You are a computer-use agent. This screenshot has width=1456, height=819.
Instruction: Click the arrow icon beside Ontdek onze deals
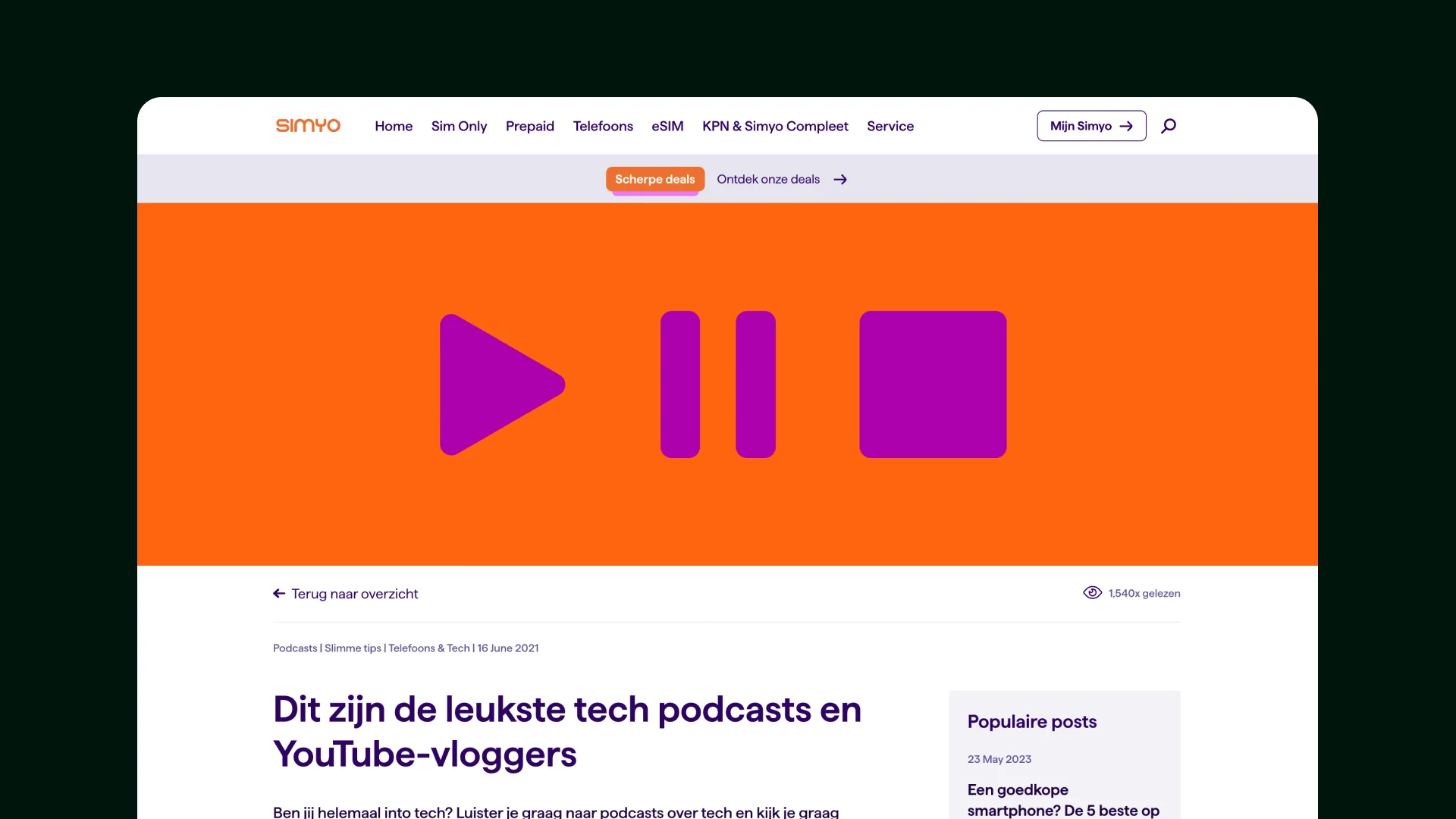click(840, 179)
